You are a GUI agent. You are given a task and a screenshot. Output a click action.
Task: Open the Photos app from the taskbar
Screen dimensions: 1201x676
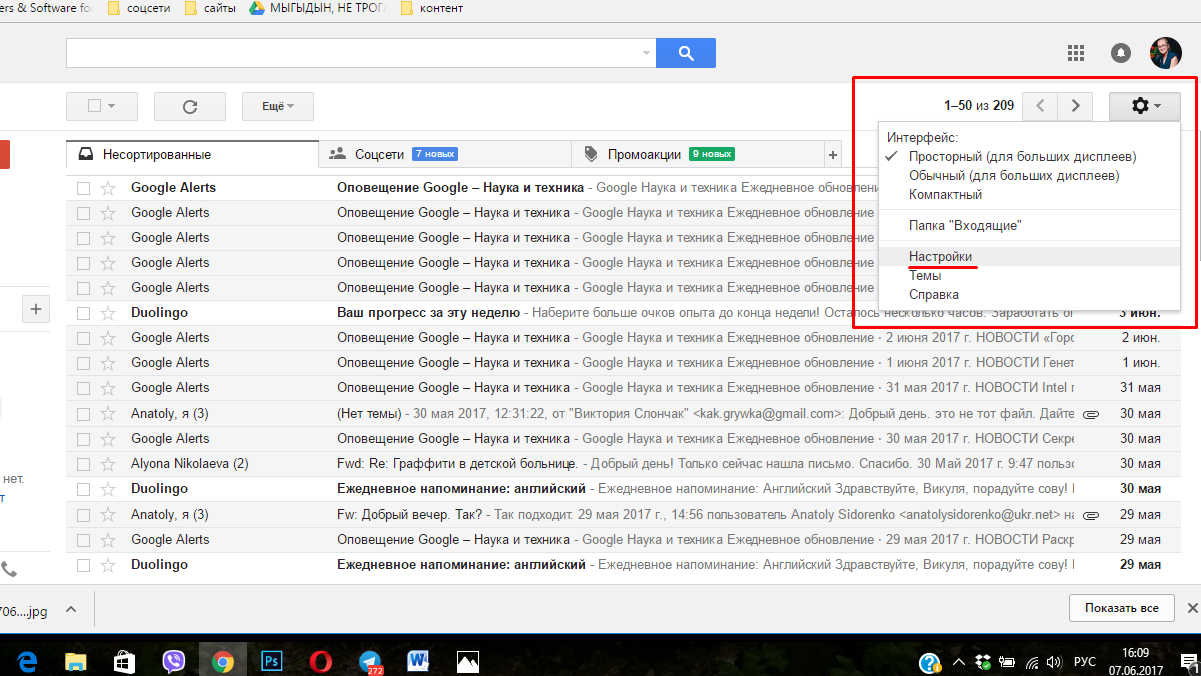[467, 661]
